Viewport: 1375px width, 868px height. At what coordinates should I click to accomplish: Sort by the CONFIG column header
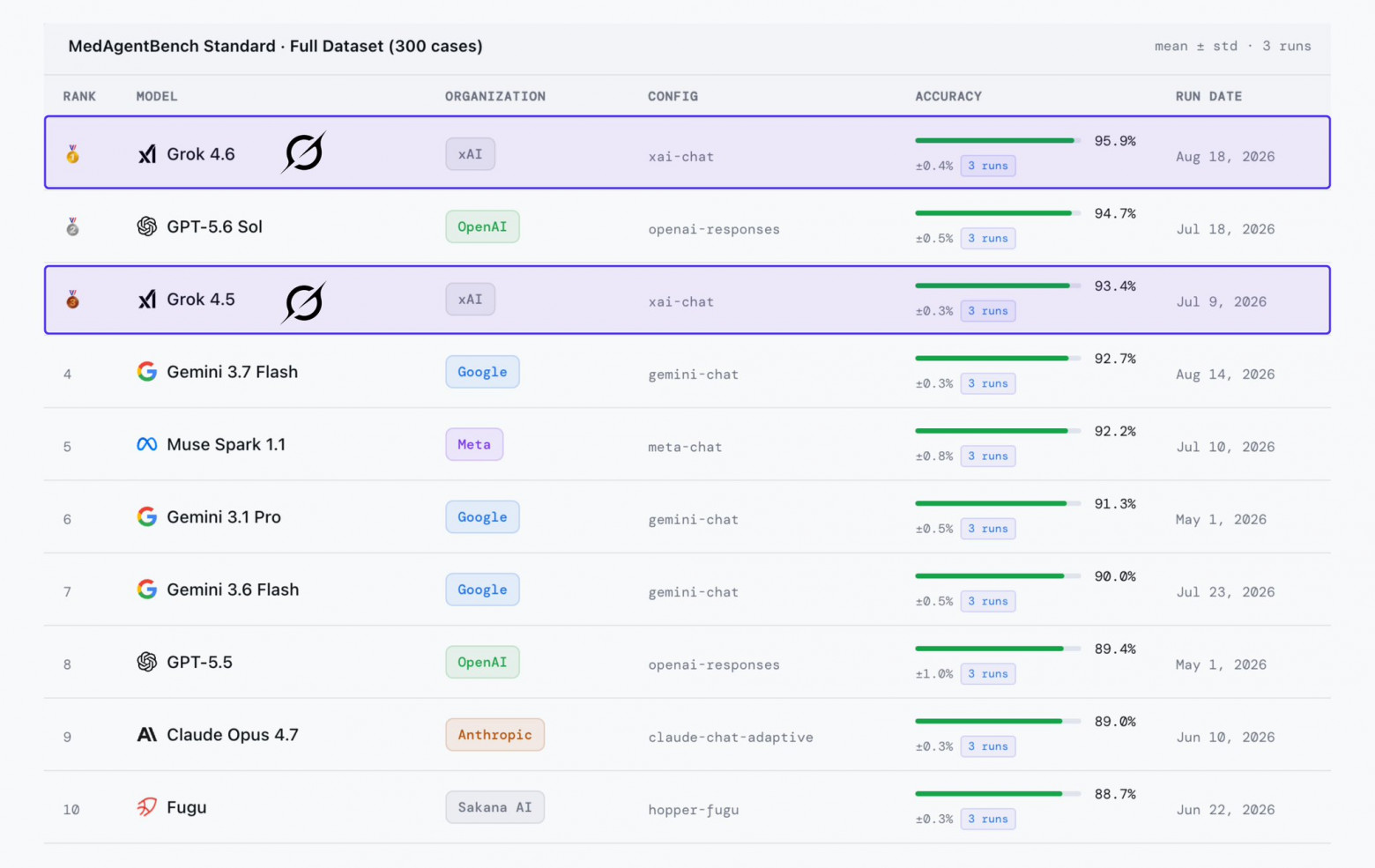click(673, 96)
